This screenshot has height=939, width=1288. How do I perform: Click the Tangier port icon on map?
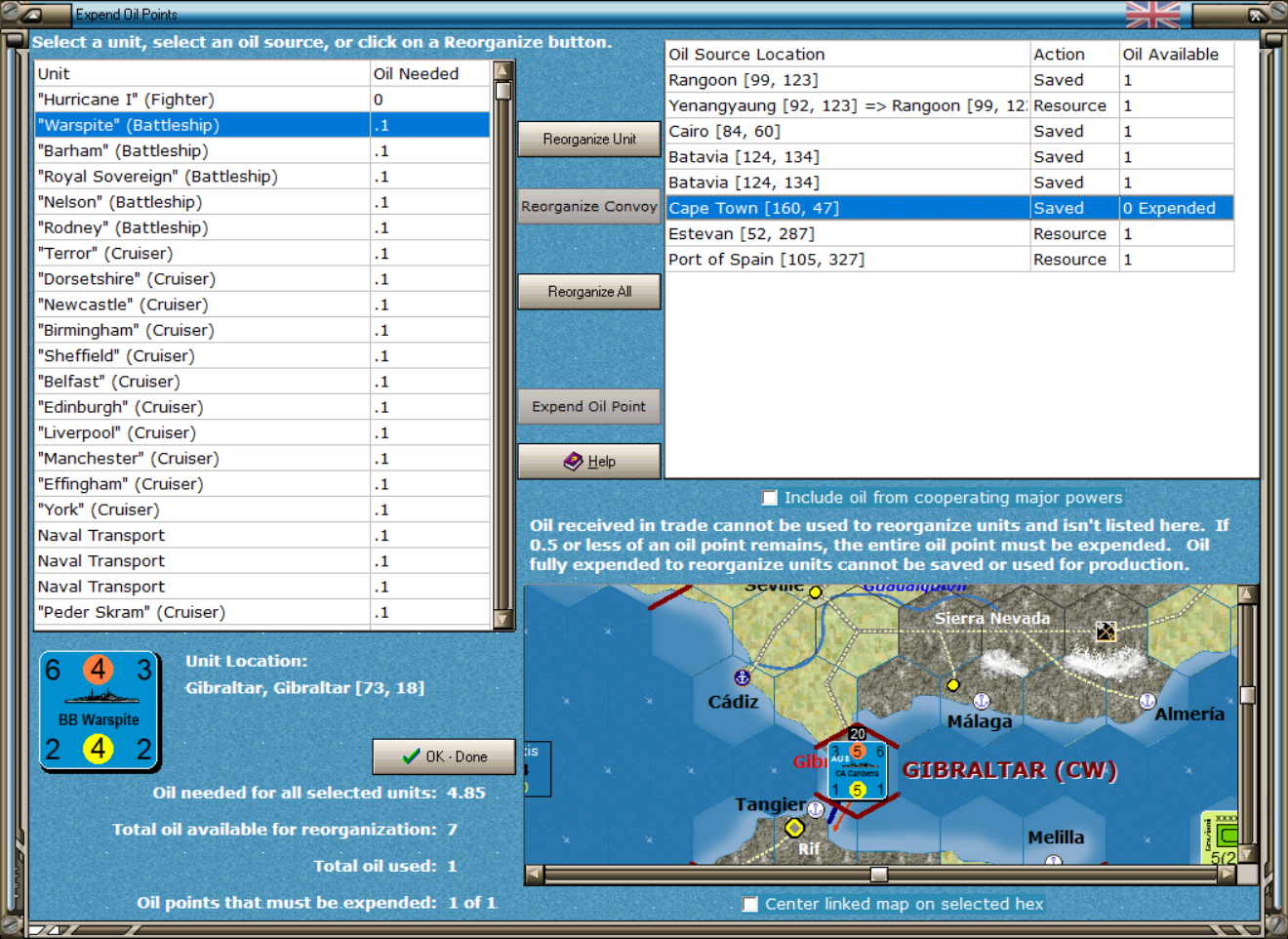(816, 809)
